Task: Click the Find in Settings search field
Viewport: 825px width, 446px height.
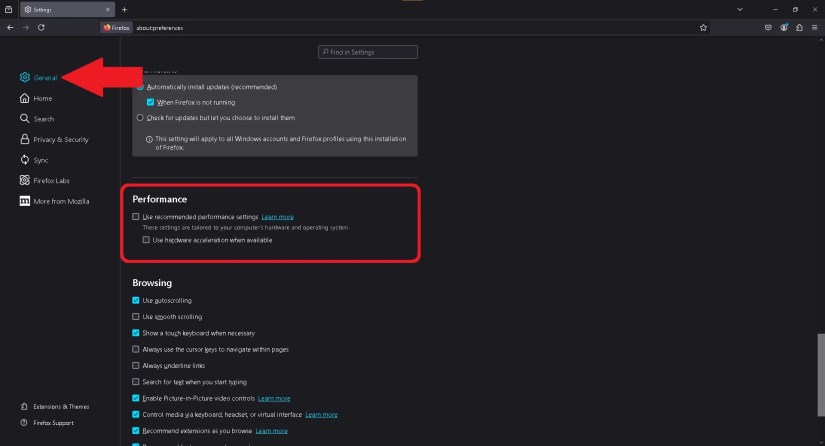Action: [x=368, y=52]
